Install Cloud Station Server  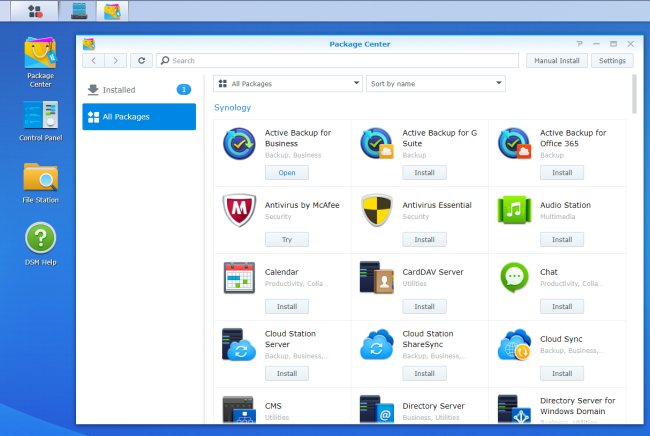287,373
